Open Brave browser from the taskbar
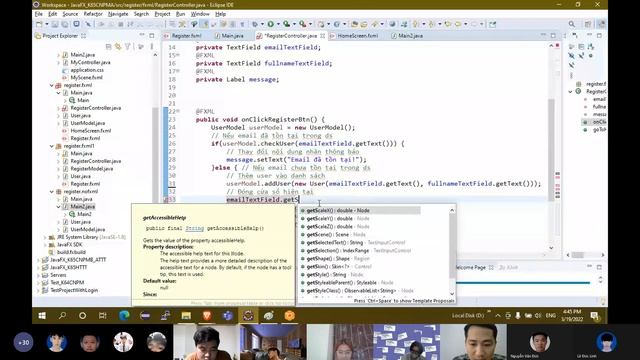640x360 pixels. point(207,316)
